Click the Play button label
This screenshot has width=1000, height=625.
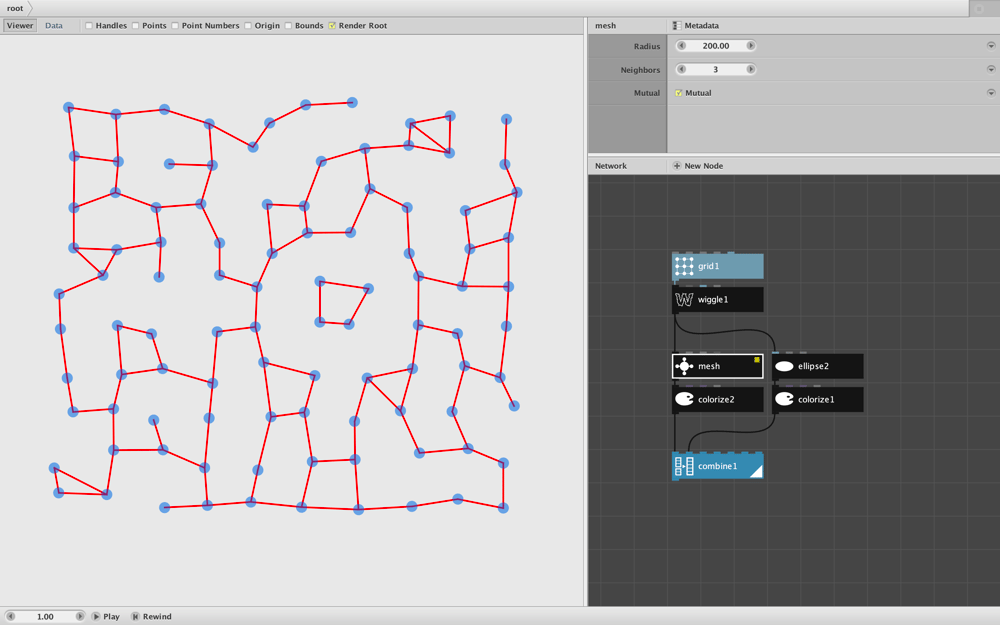tap(112, 617)
